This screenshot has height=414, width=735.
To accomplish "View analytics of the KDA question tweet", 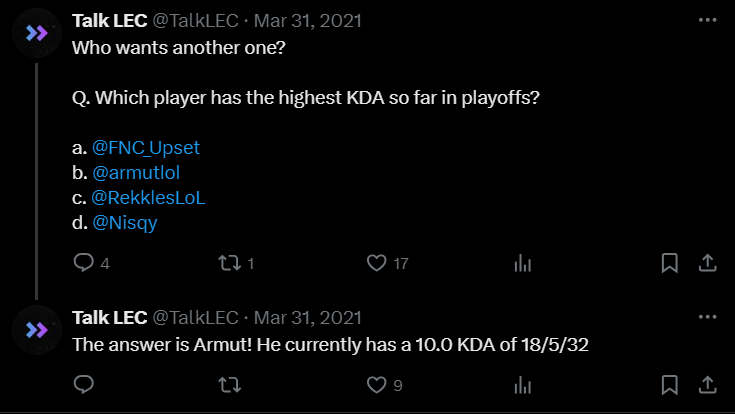I will 521,263.
